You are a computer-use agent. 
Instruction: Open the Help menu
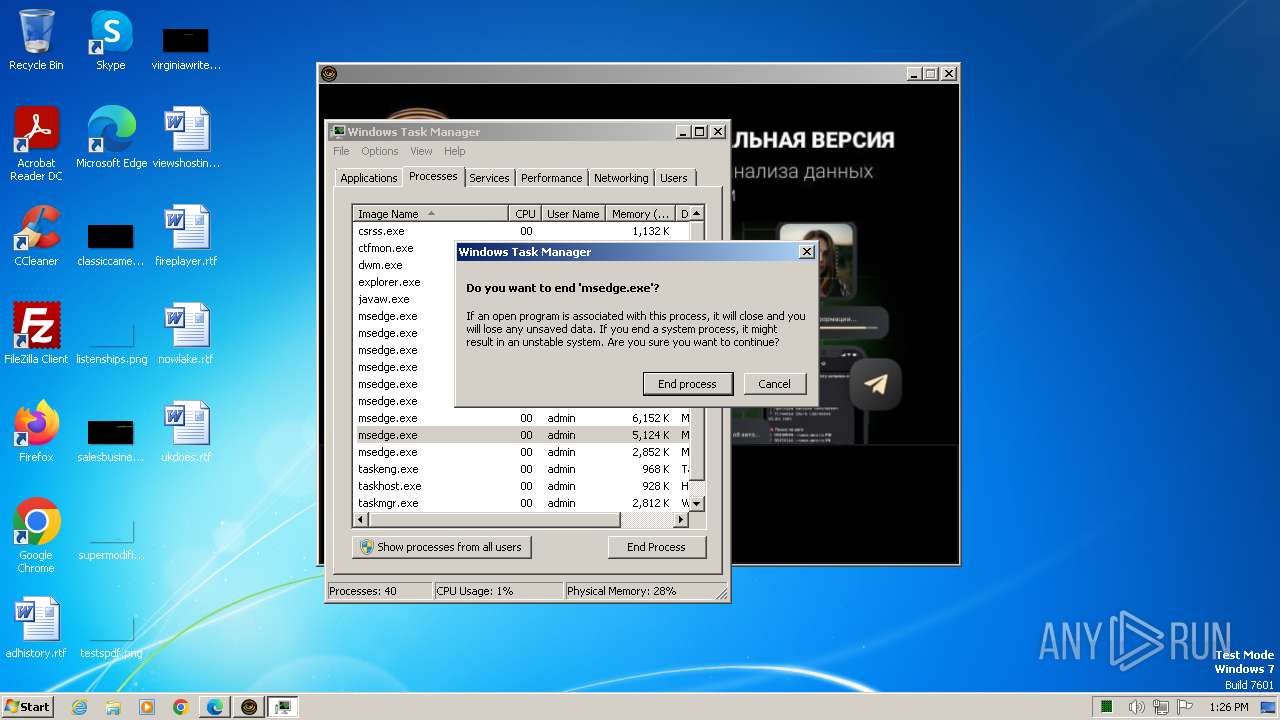(x=455, y=151)
